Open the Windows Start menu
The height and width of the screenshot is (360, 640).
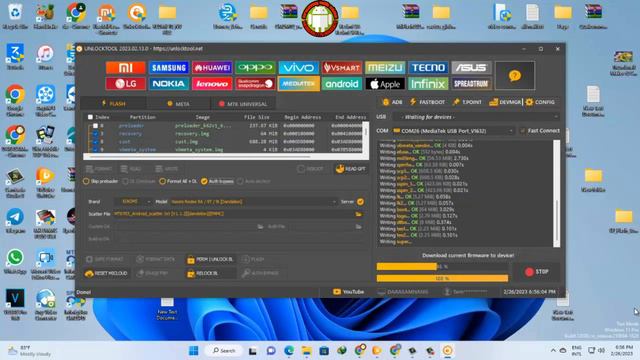tap(193, 351)
